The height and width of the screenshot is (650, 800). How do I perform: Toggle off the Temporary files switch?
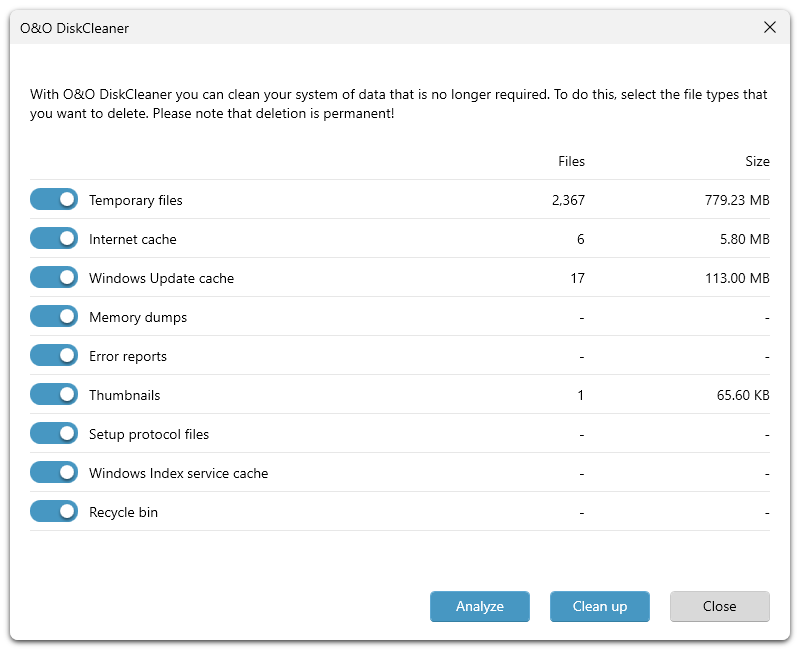pos(54,200)
